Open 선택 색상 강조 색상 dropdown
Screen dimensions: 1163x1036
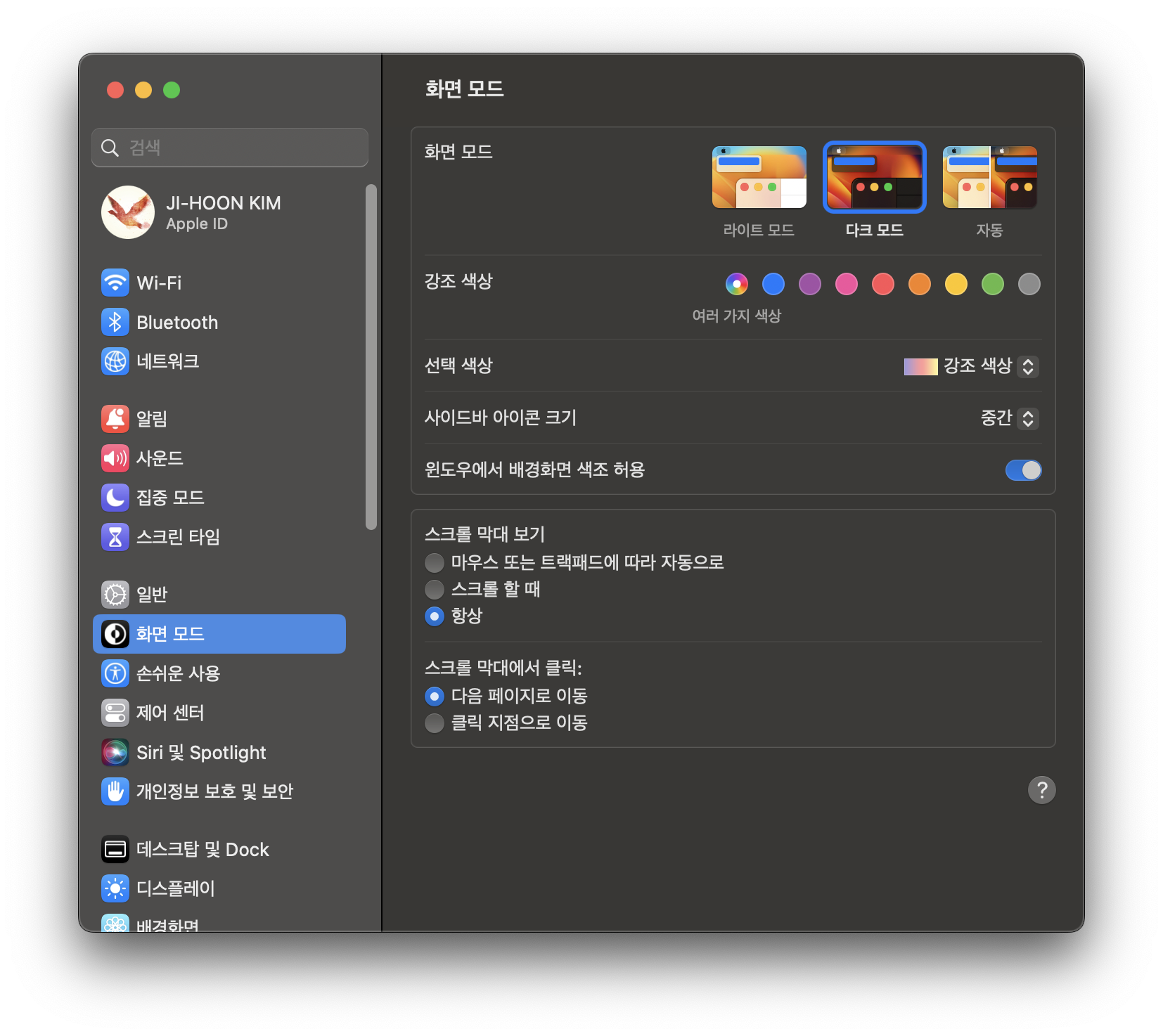pyautogui.click(x=970, y=366)
